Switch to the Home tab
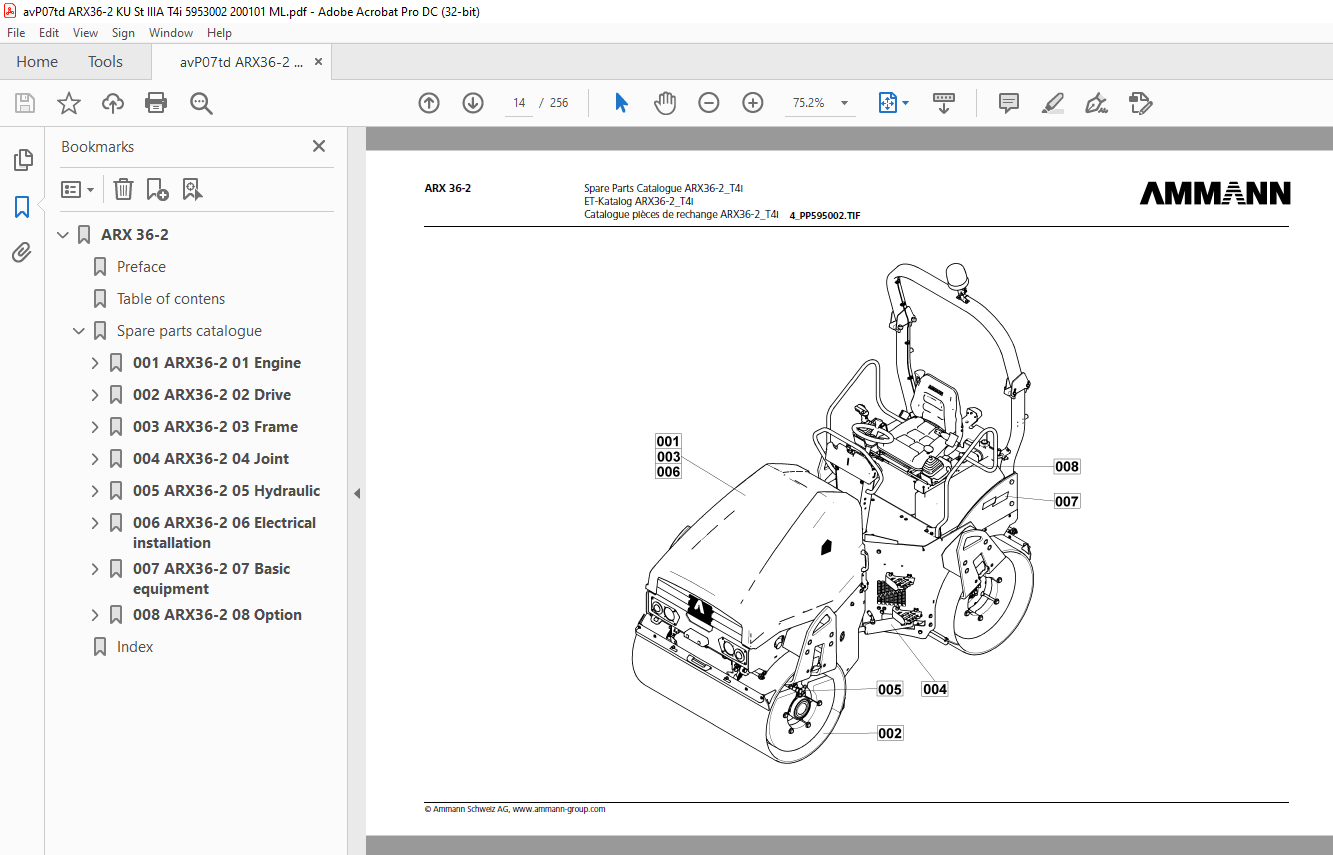This screenshot has width=1333, height=855. point(37,62)
